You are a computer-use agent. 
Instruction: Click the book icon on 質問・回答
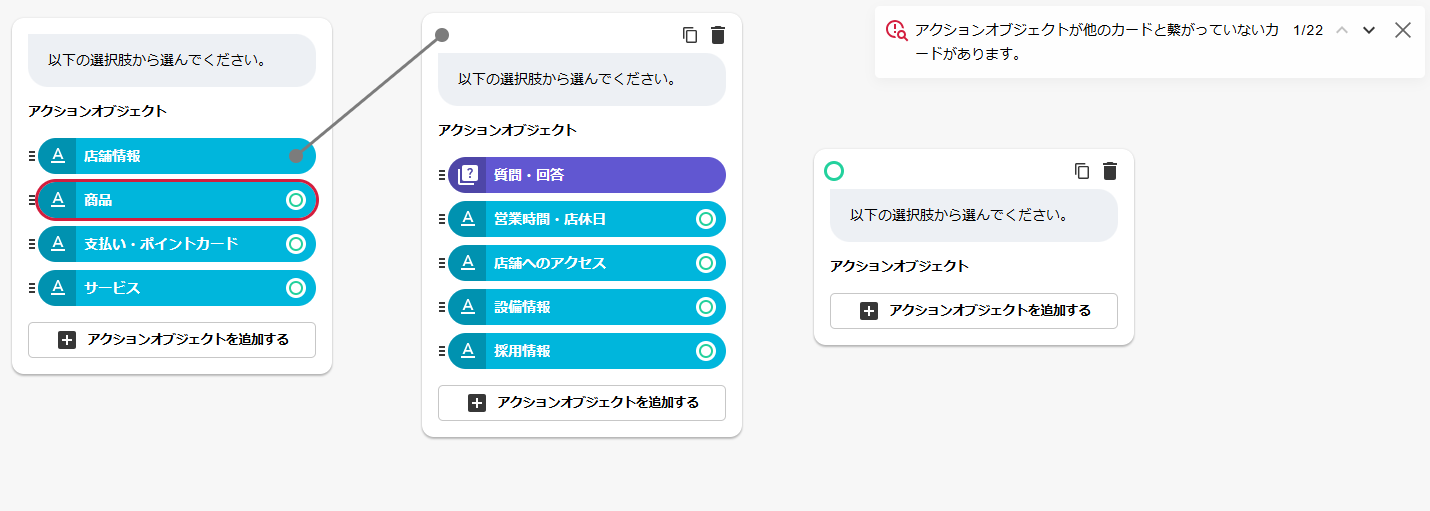click(467, 175)
